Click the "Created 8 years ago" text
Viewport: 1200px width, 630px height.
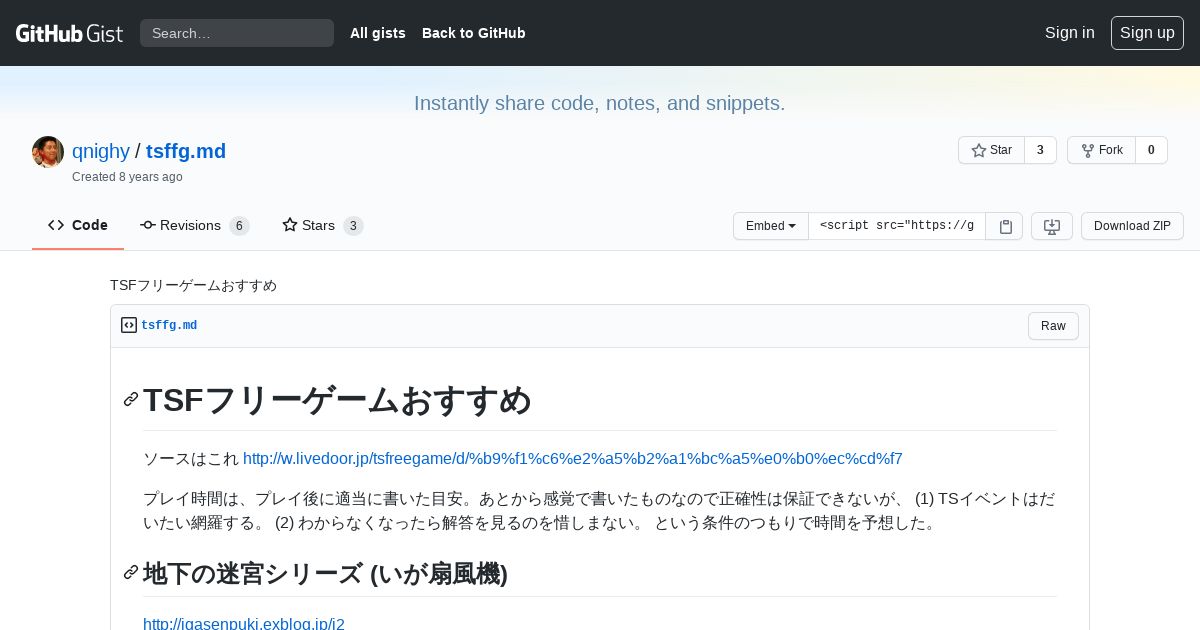(x=127, y=177)
